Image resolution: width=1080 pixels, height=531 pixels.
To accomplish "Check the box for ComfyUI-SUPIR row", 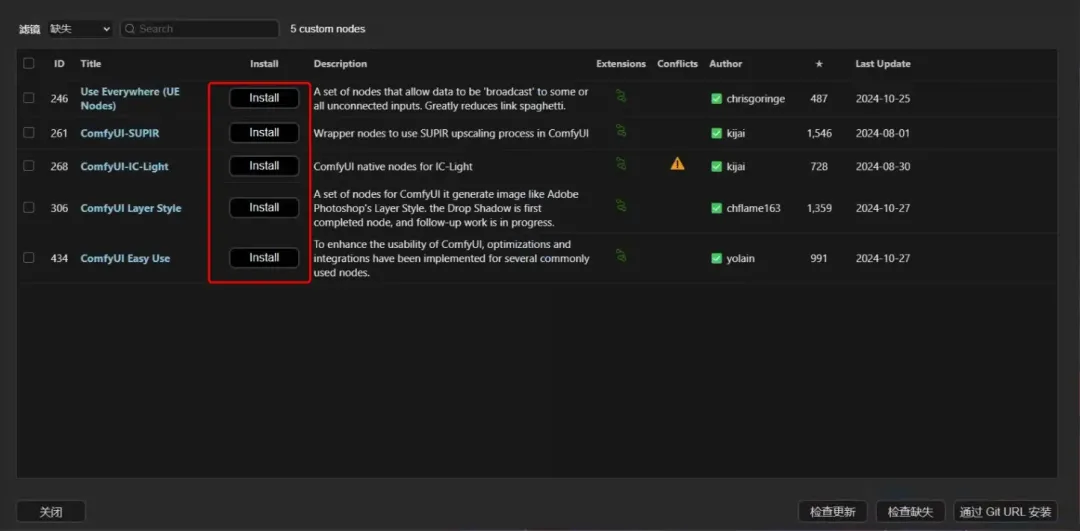I will tap(28, 132).
